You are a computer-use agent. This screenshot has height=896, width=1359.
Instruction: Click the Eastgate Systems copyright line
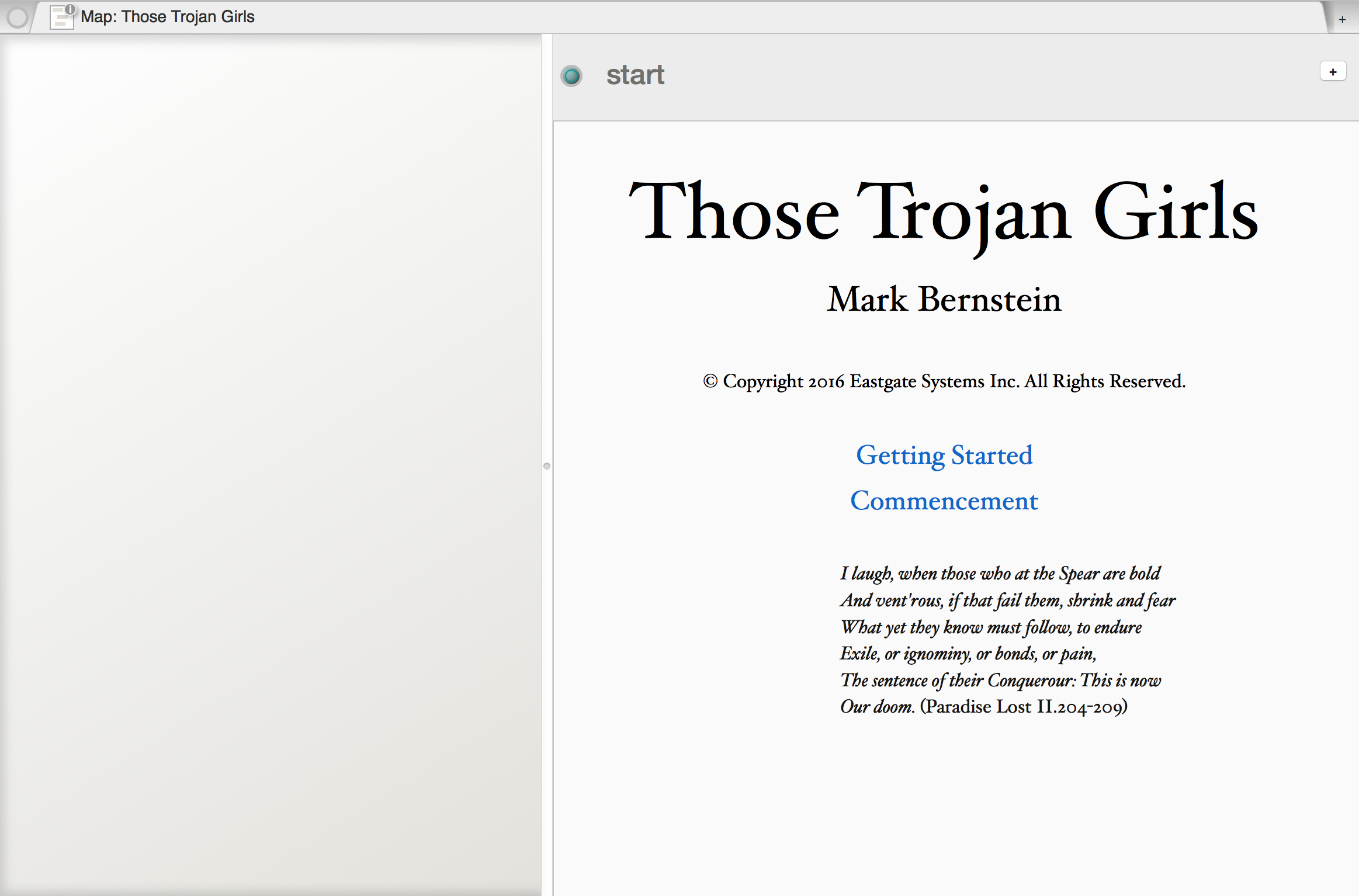coord(944,381)
